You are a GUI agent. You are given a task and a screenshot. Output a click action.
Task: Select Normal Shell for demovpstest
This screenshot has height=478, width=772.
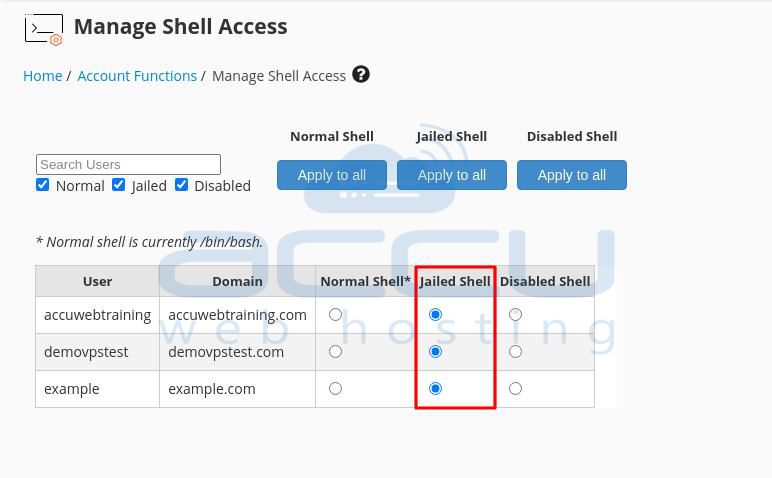(335, 351)
